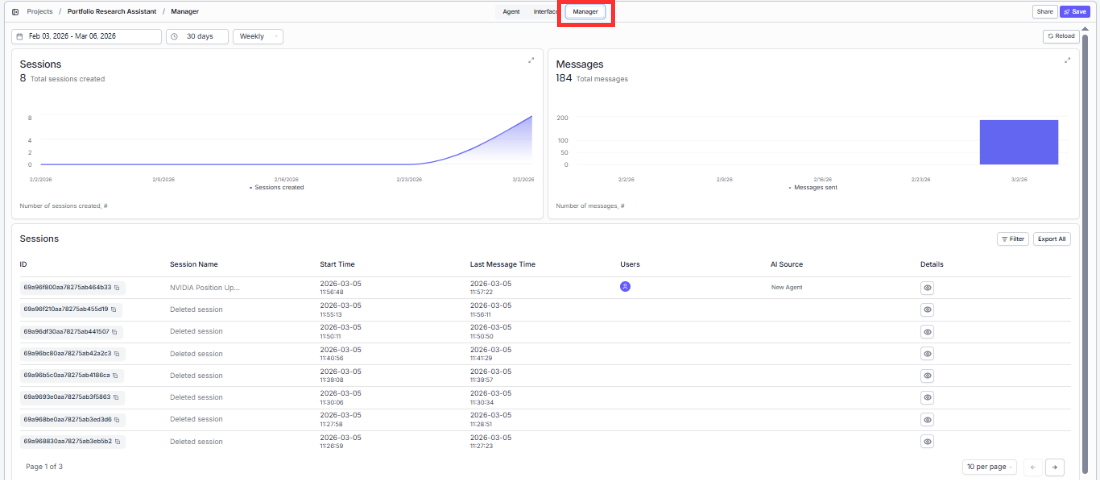Switch to the Agent tab
1100x480 pixels.
point(511,12)
